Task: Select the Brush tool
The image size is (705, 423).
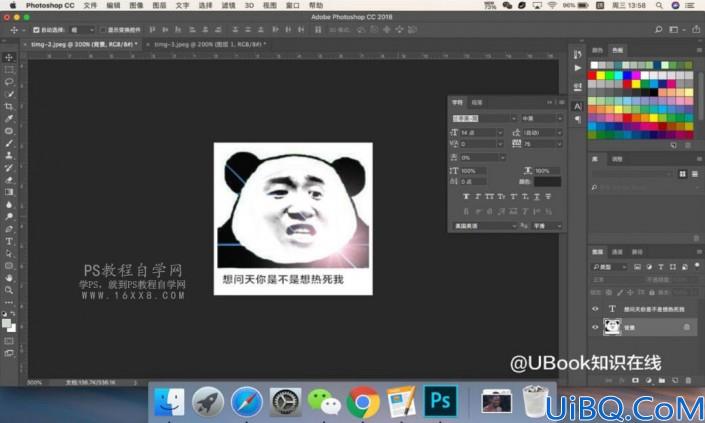Action: tap(9, 143)
